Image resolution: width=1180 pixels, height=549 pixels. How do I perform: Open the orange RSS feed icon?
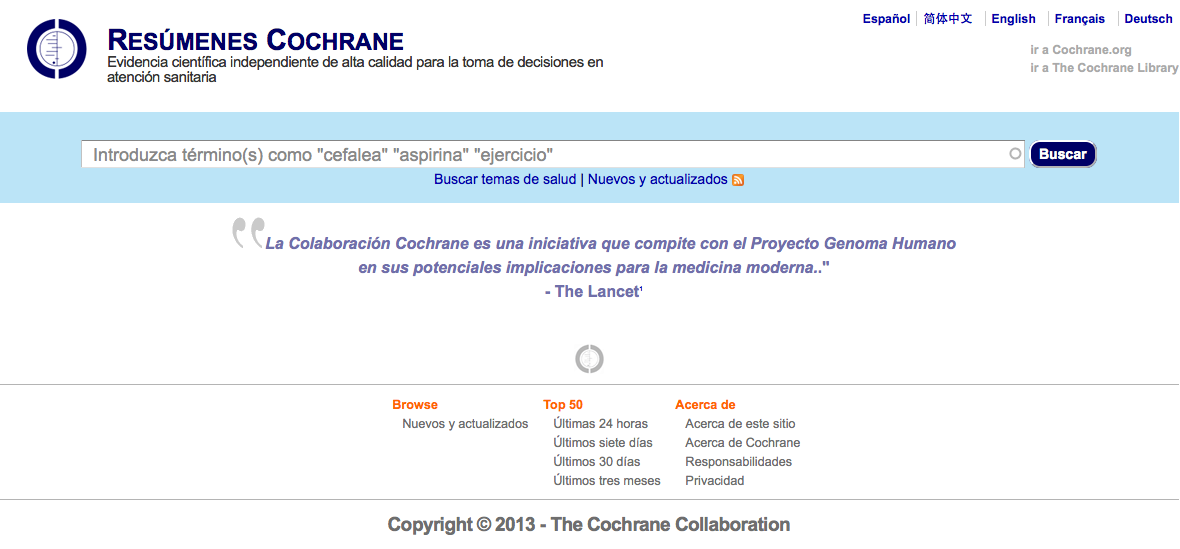click(738, 180)
